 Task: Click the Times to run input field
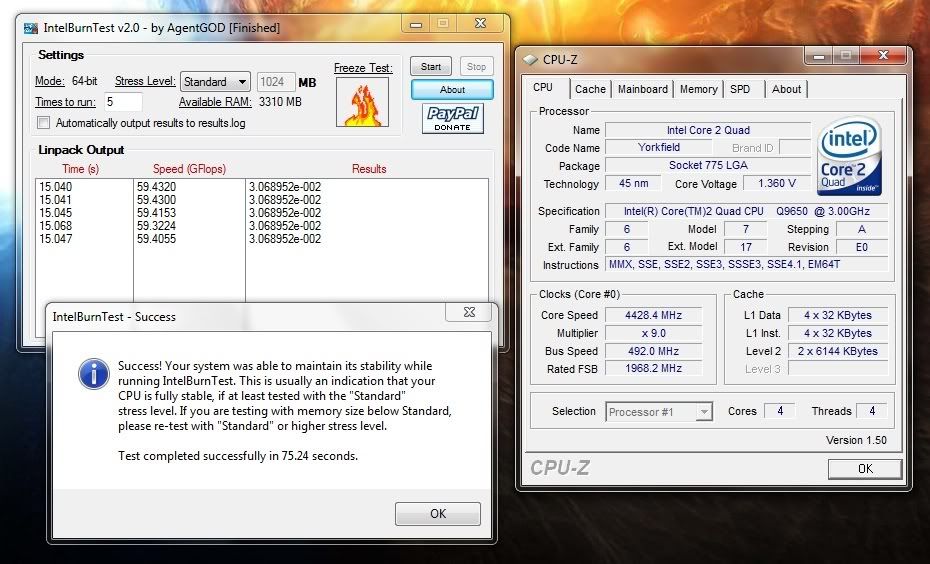(123, 102)
